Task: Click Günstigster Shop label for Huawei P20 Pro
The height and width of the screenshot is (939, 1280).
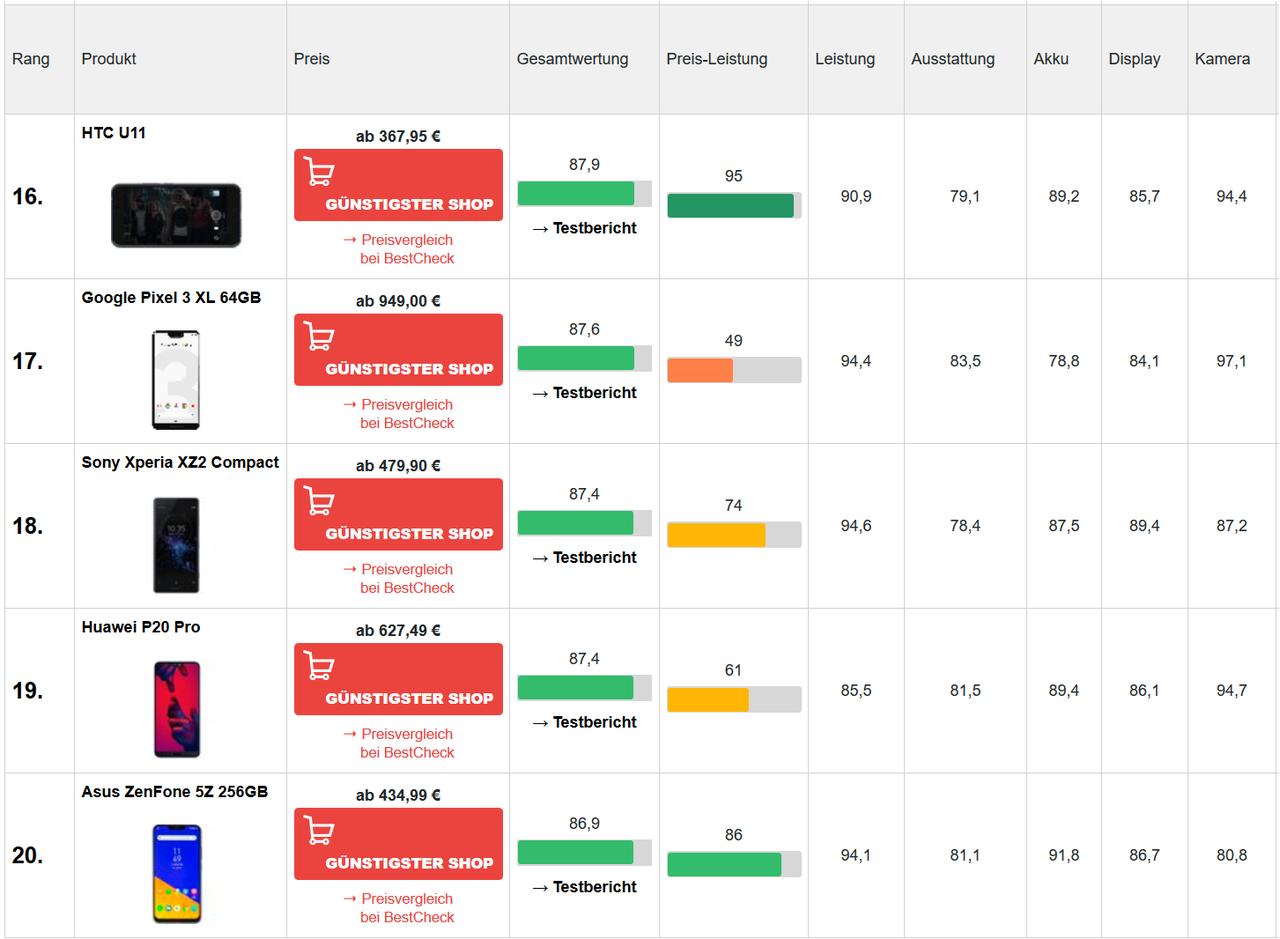Action: click(409, 698)
